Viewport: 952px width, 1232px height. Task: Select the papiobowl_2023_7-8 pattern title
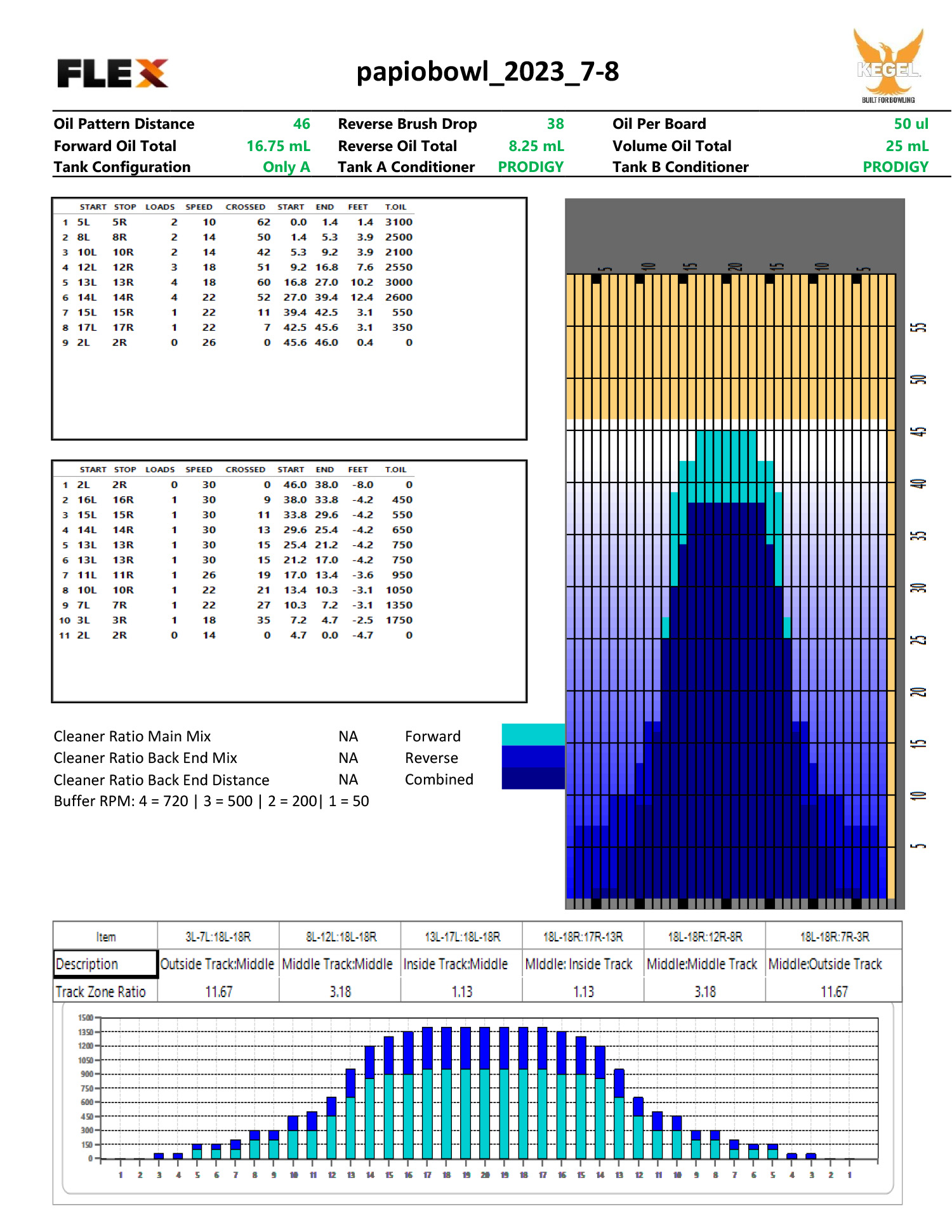[x=487, y=72]
